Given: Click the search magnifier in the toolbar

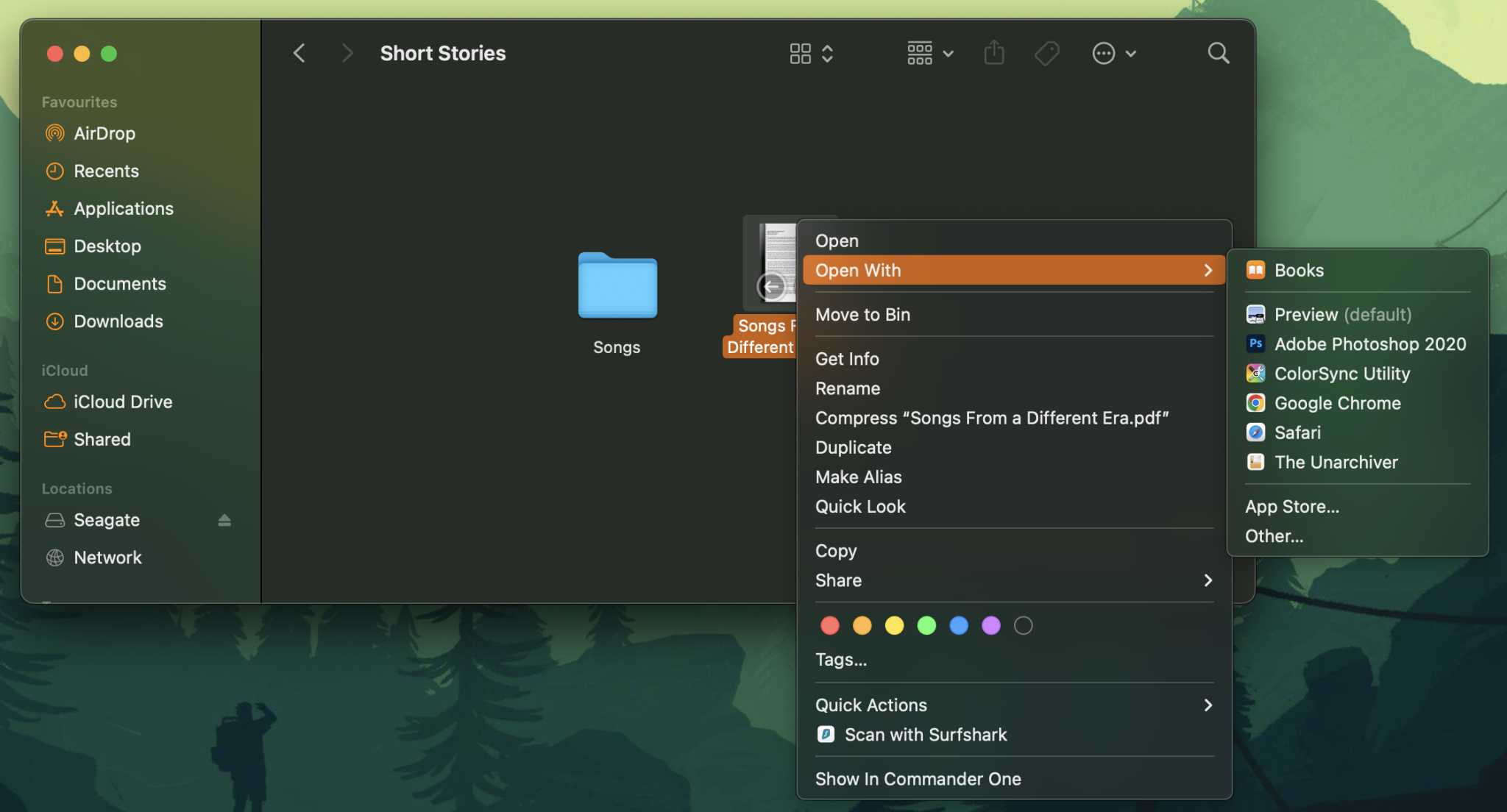Looking at the screenshot, I should [1218, 52].
